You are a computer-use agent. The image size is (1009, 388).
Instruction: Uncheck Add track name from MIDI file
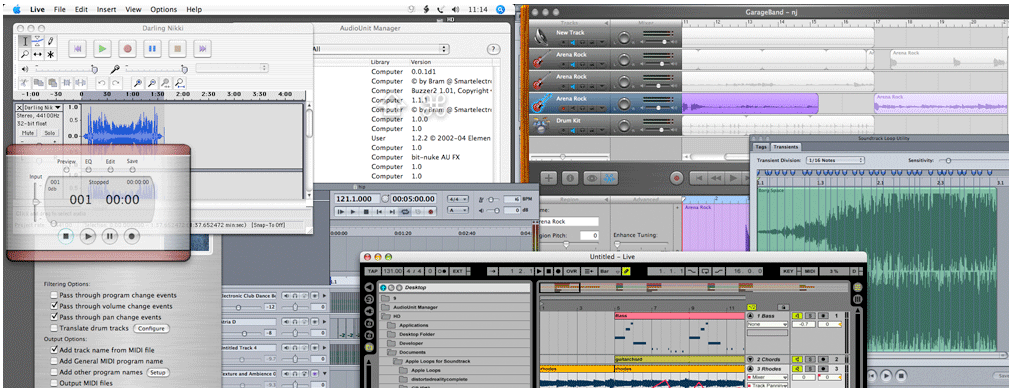click(54, 350)
